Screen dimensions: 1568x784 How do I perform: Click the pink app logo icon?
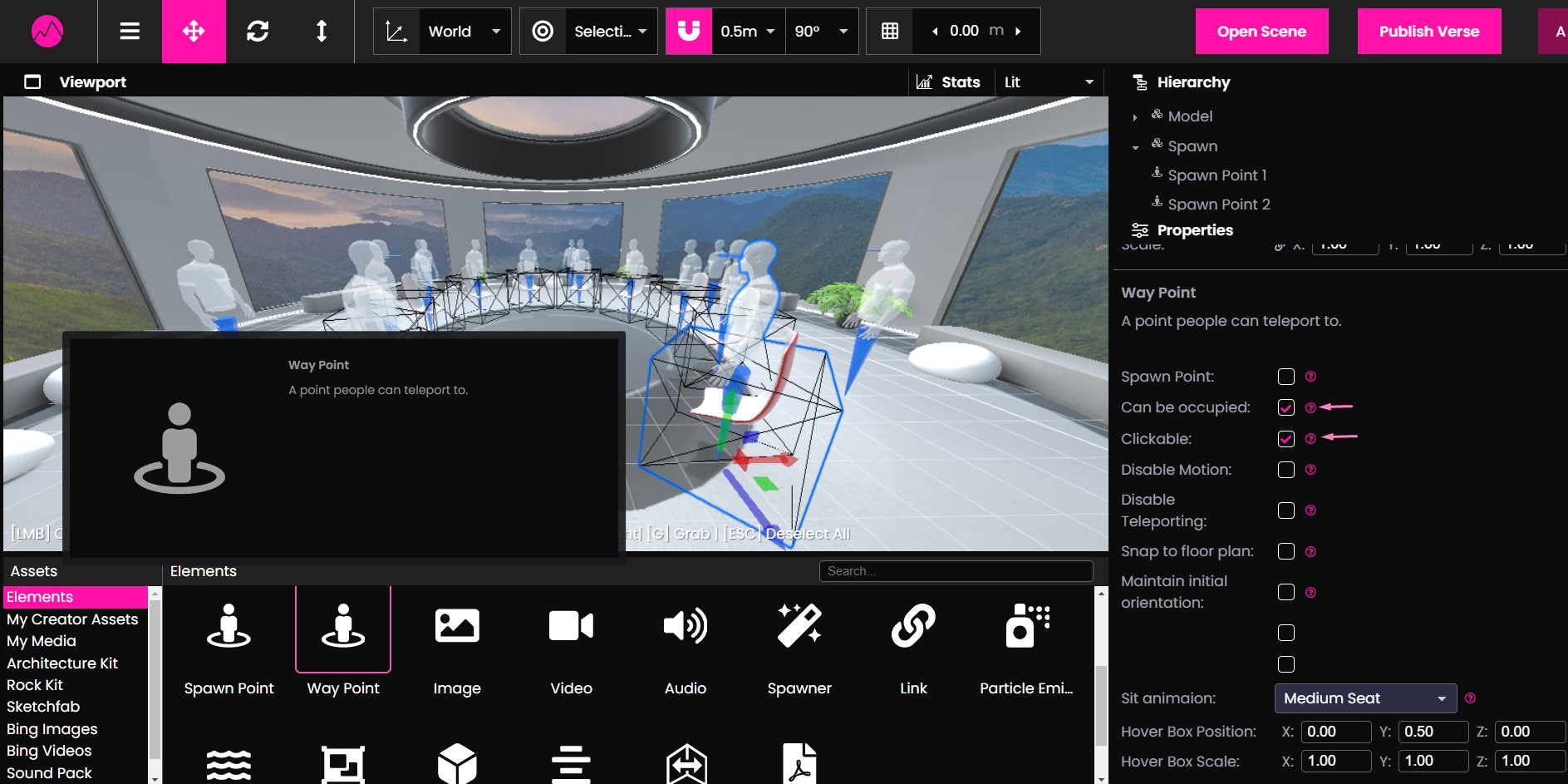(x=47, y=32)
